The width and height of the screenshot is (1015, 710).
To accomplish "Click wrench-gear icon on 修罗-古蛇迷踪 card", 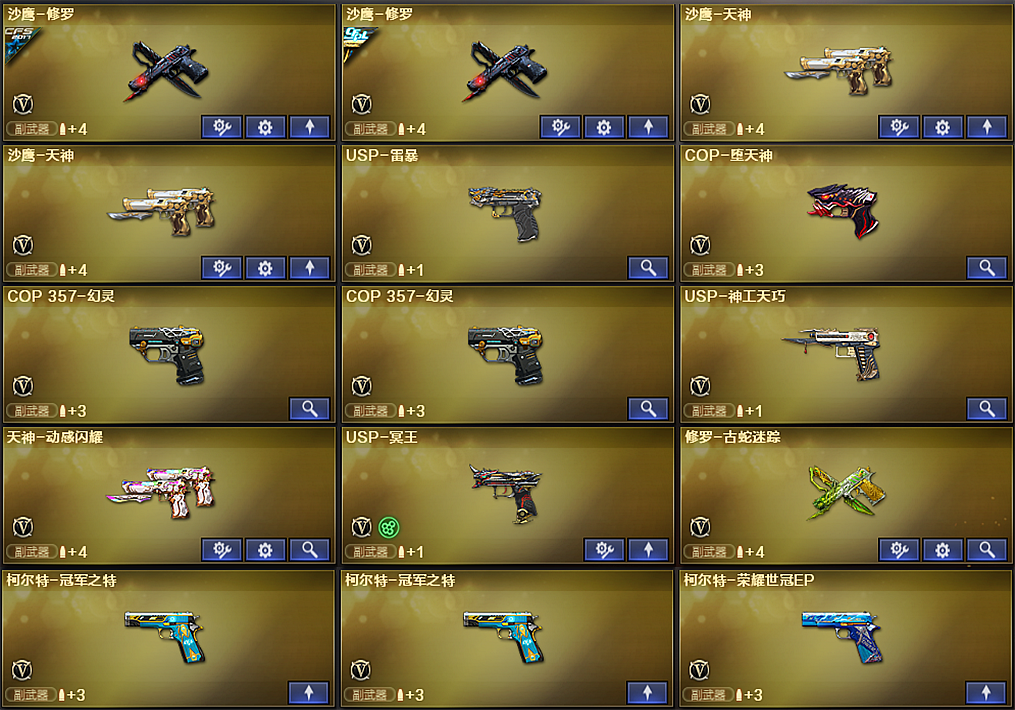I will (898, 550).
